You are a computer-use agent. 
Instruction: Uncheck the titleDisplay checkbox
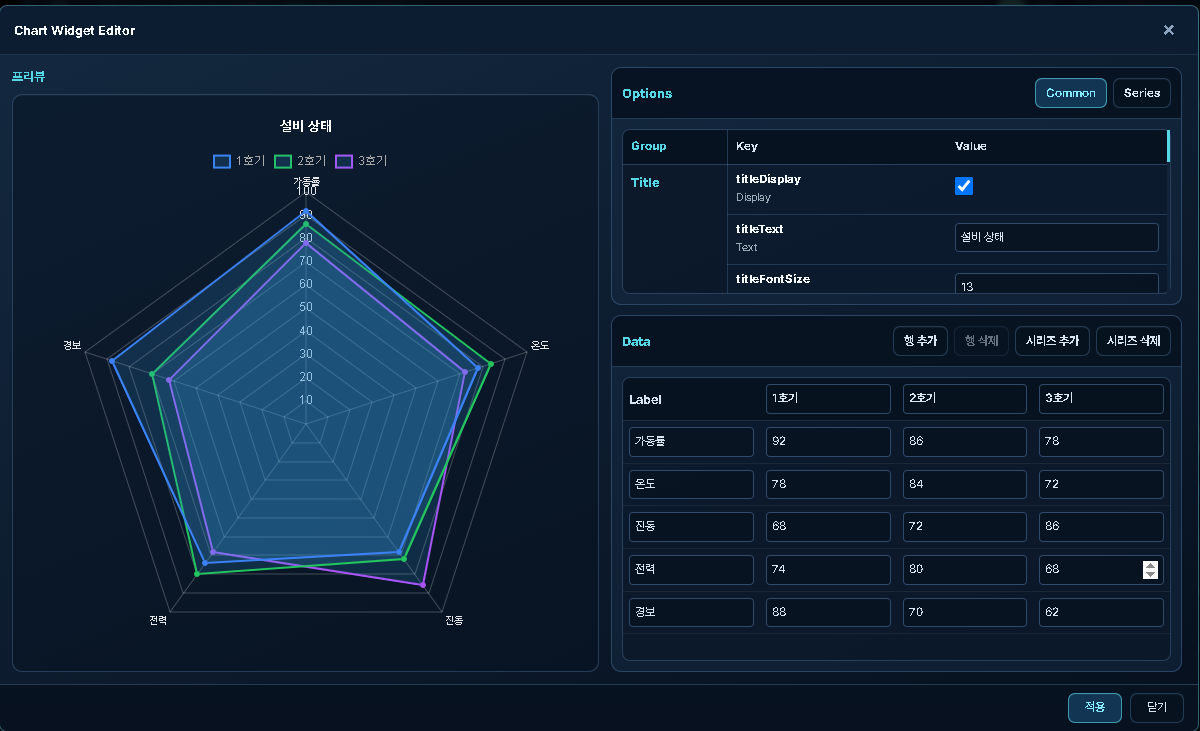click(x=964, y=186)
